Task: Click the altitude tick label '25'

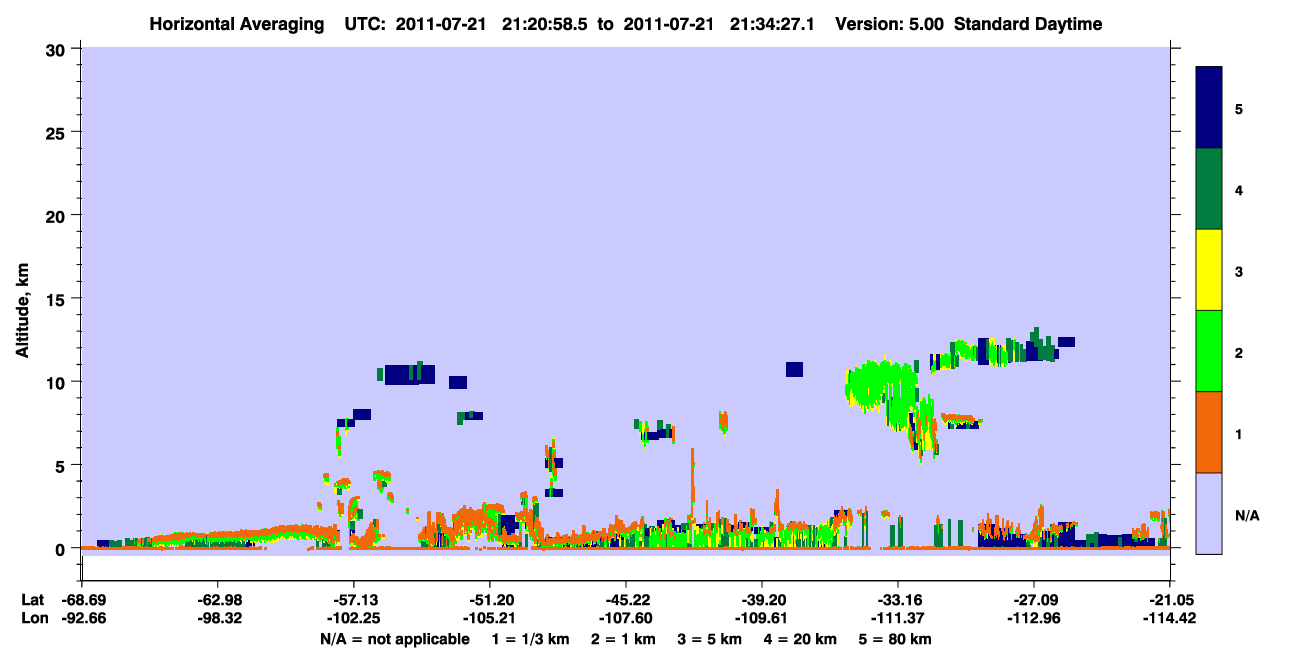Action: pyautogui.click(x=57, y=132)
